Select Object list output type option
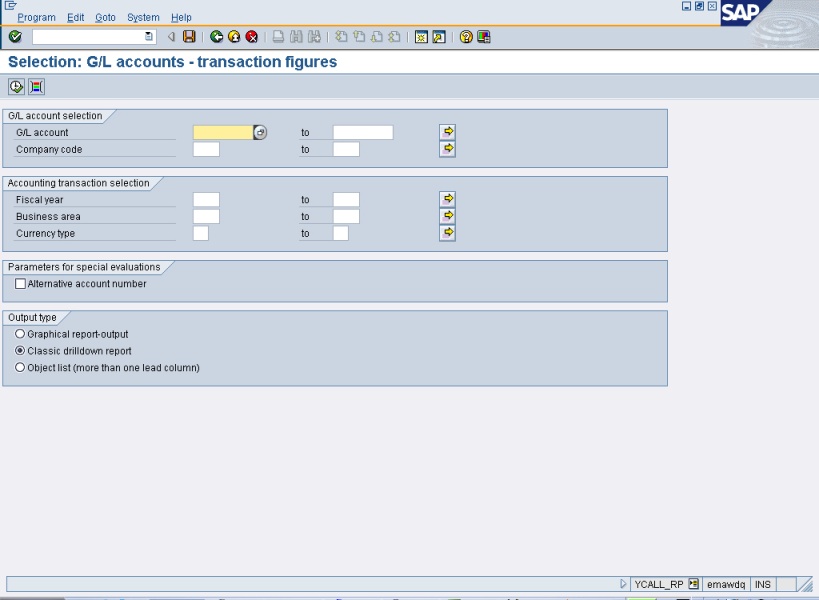The height and width of the screenshot is (600, 819). (20, 368)
